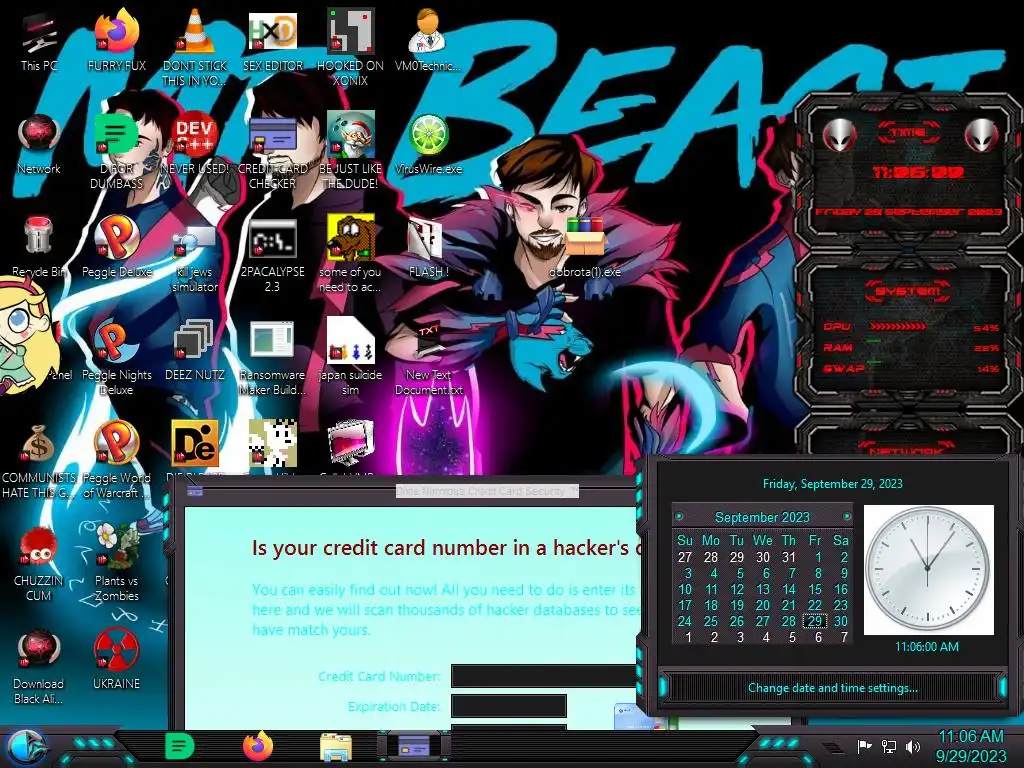Open the Recycle Bin

coord(39,248)
